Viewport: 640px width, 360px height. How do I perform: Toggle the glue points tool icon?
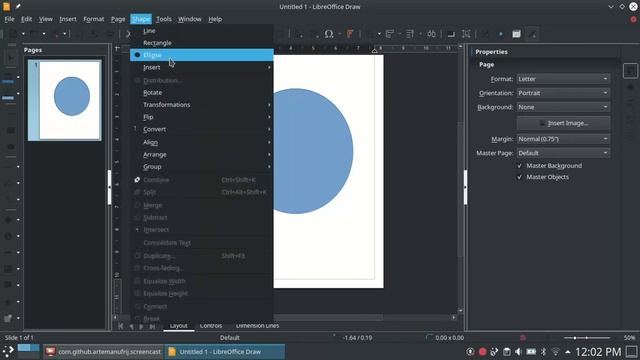click(501, 34)
